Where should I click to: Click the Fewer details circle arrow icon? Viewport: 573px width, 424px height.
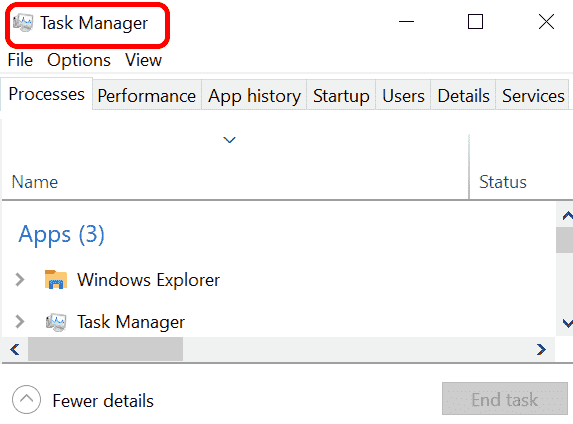tap(26, 400)
